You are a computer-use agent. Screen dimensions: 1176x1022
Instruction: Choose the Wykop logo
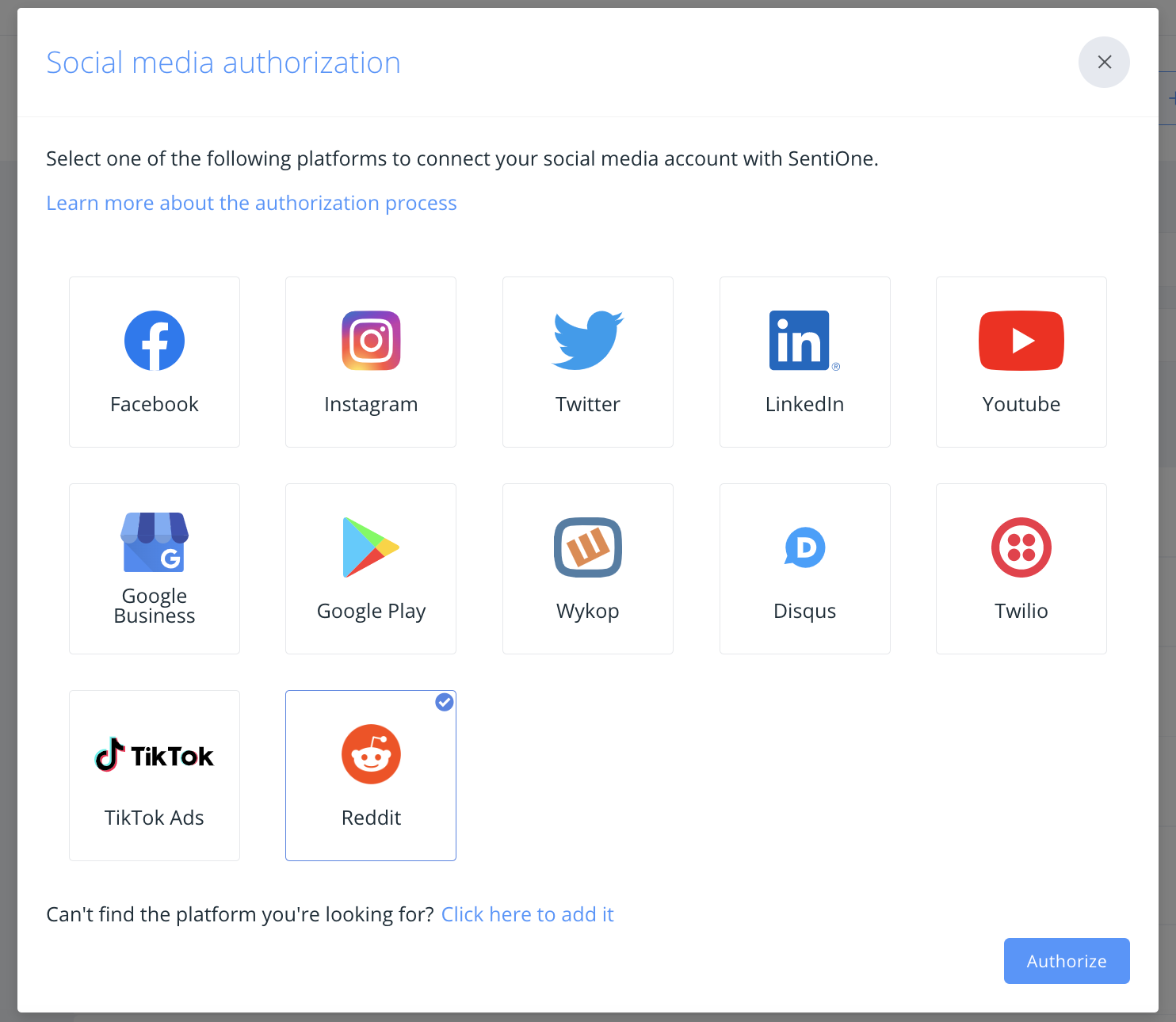pos(588,547)
